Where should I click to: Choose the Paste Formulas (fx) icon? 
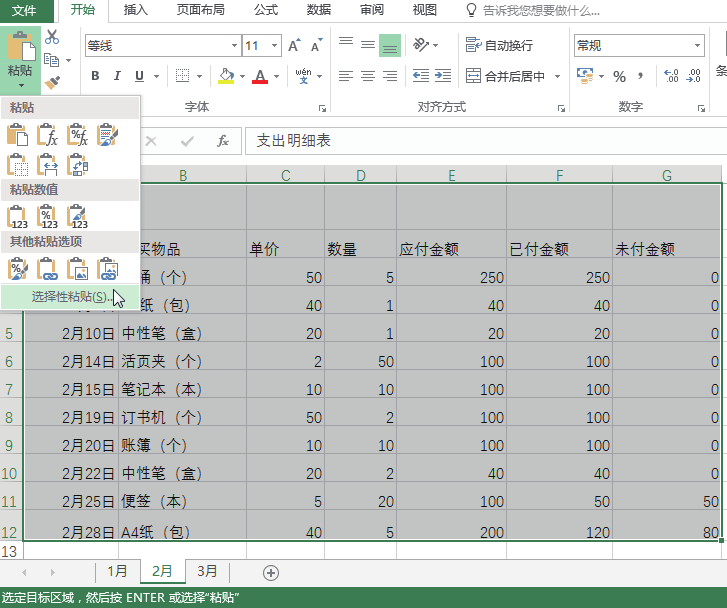click(47, 135)
